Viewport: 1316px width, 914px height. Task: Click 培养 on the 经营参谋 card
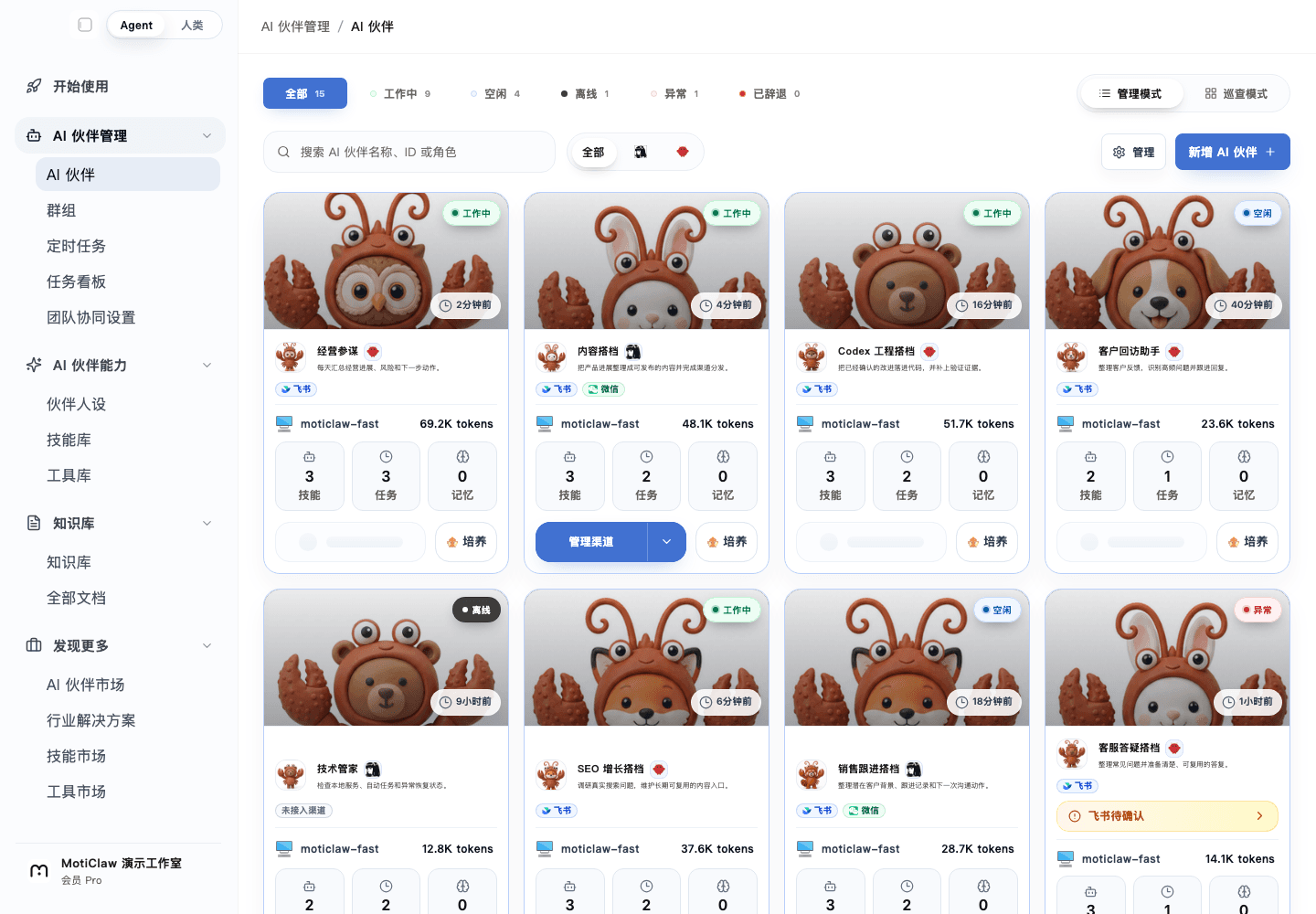click(467, 542)
